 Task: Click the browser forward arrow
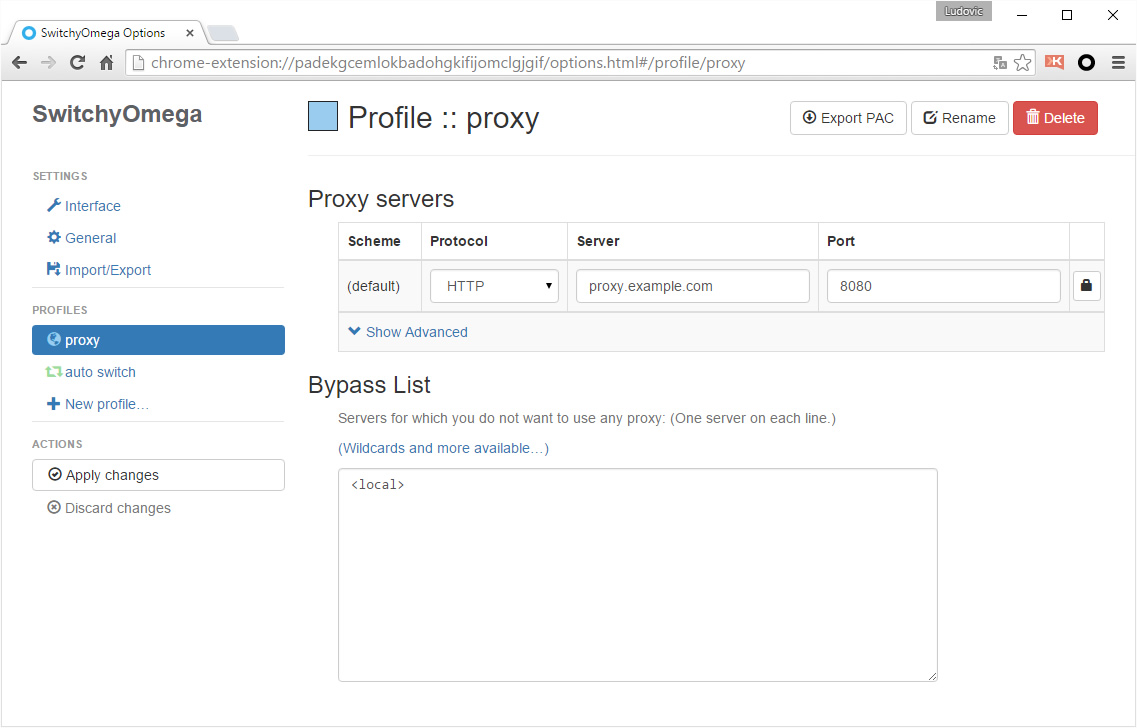[49, 63]
